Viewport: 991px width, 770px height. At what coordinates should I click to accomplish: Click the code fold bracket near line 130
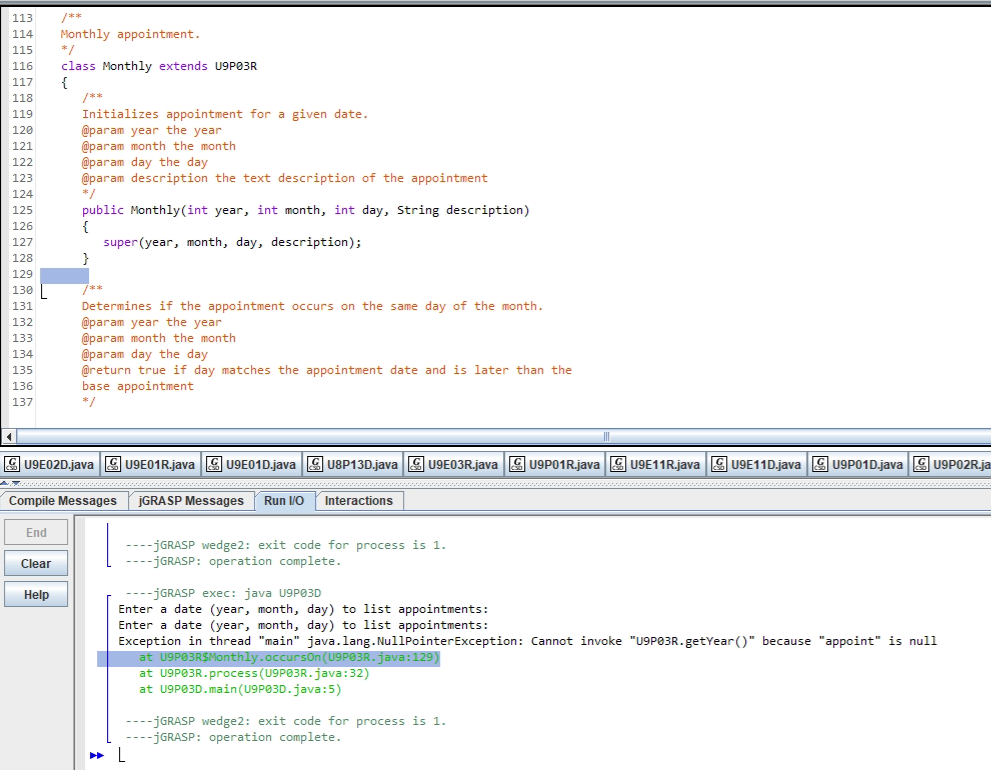click(x=42, y=290)
